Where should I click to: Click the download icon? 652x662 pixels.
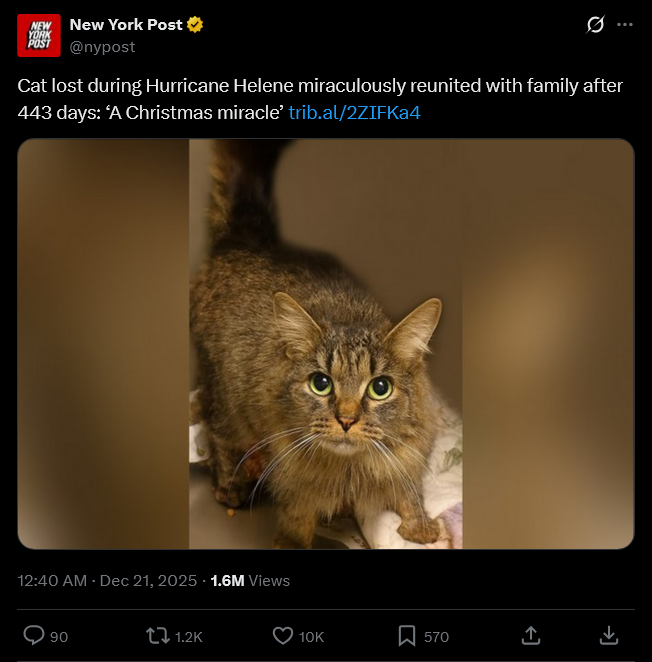pyautogui.click(x=608, y=635)
